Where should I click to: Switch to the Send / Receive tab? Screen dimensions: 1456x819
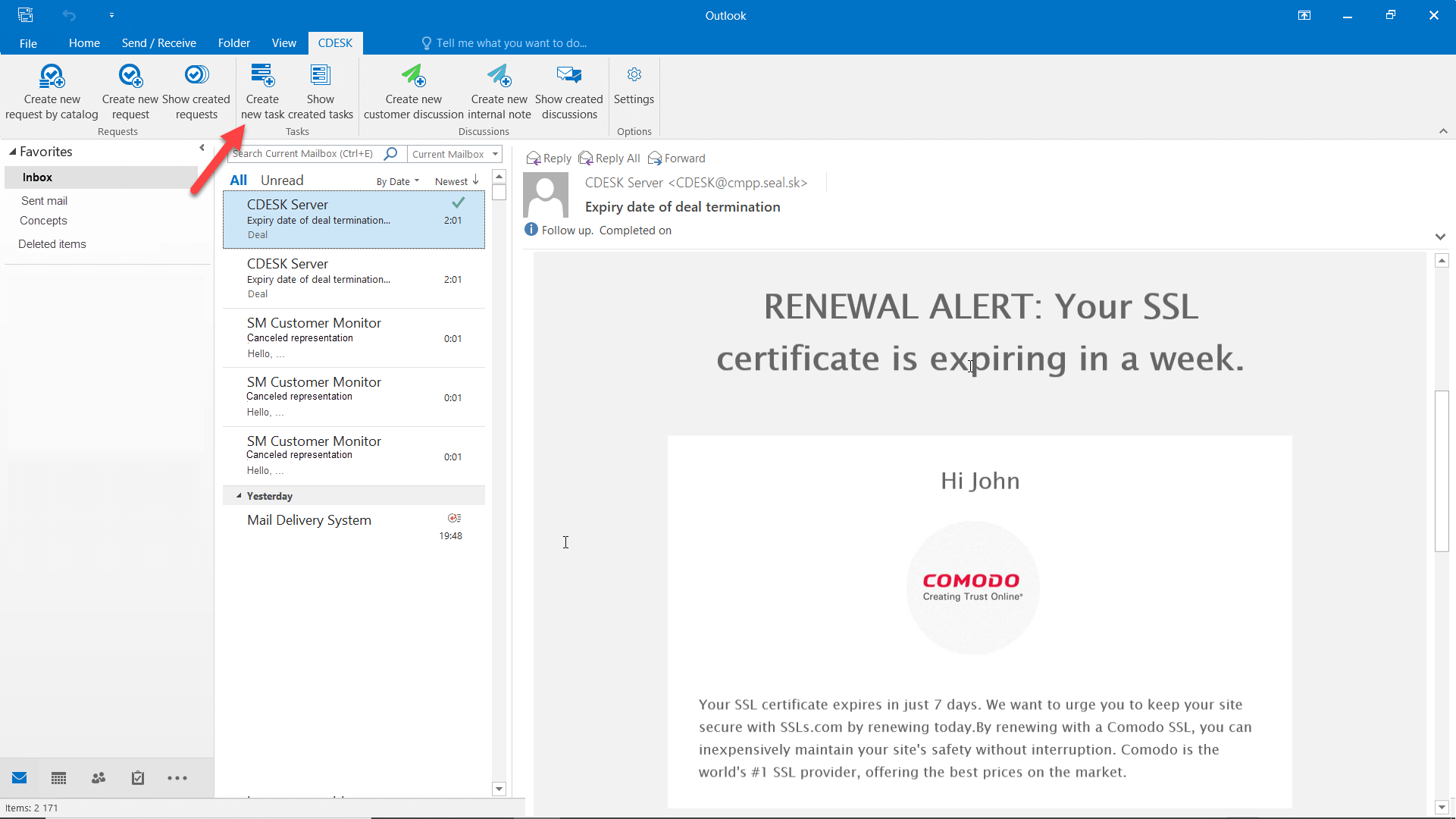click(159, 43)
